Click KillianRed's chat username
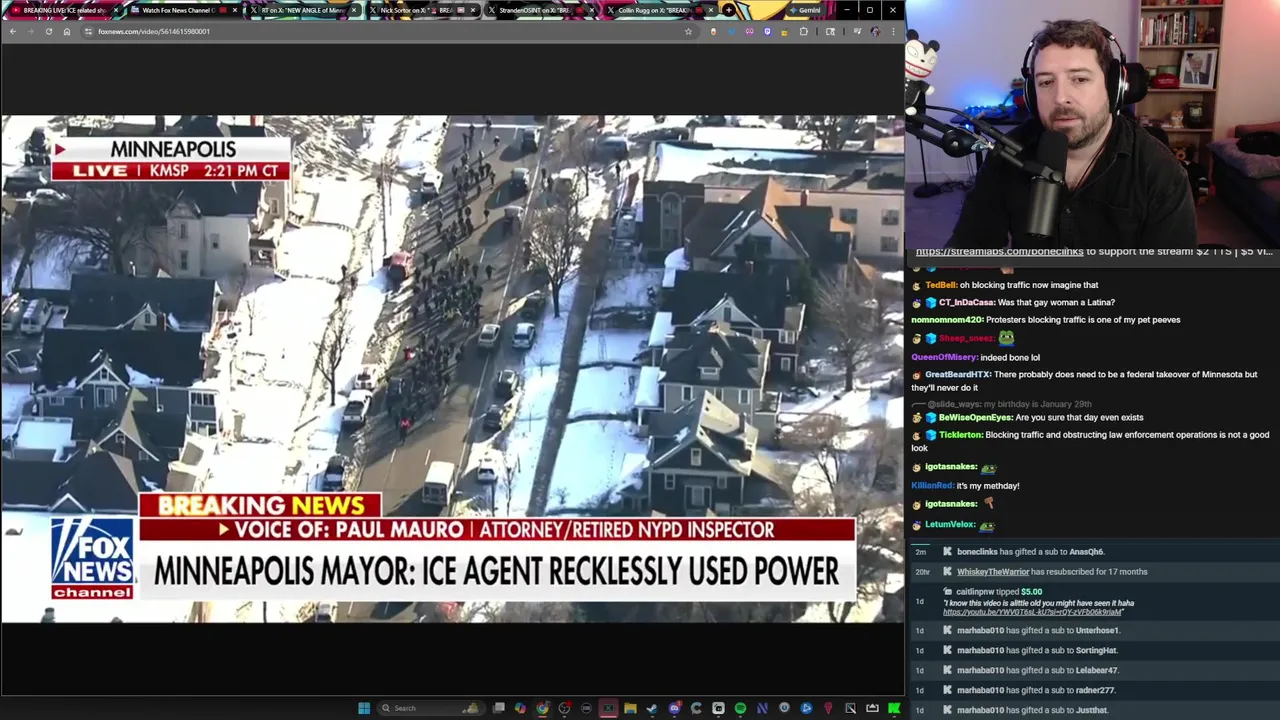 [x=931, y=486]
